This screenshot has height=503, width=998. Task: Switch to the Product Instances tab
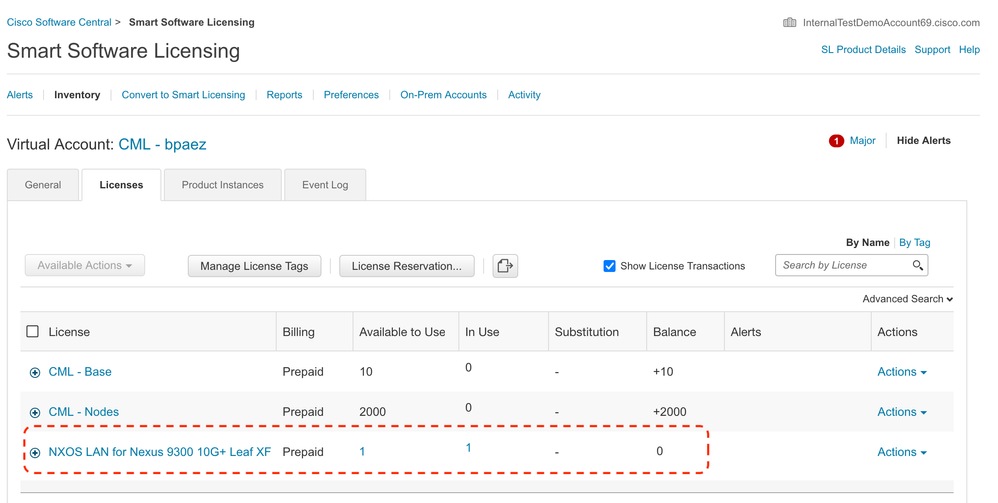pos(222,185)
